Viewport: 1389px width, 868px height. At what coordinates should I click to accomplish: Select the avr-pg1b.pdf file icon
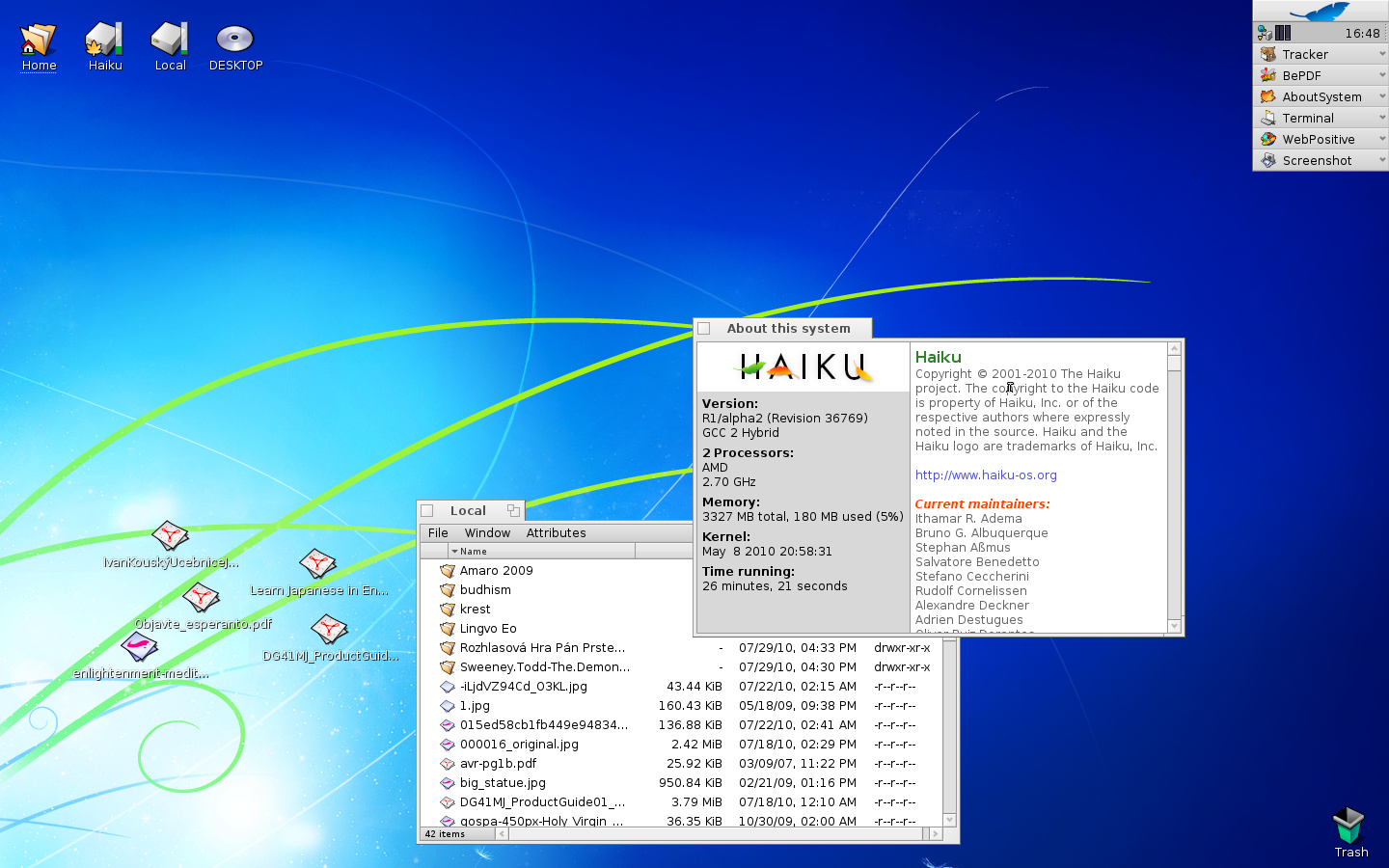[x=448, y=763]
